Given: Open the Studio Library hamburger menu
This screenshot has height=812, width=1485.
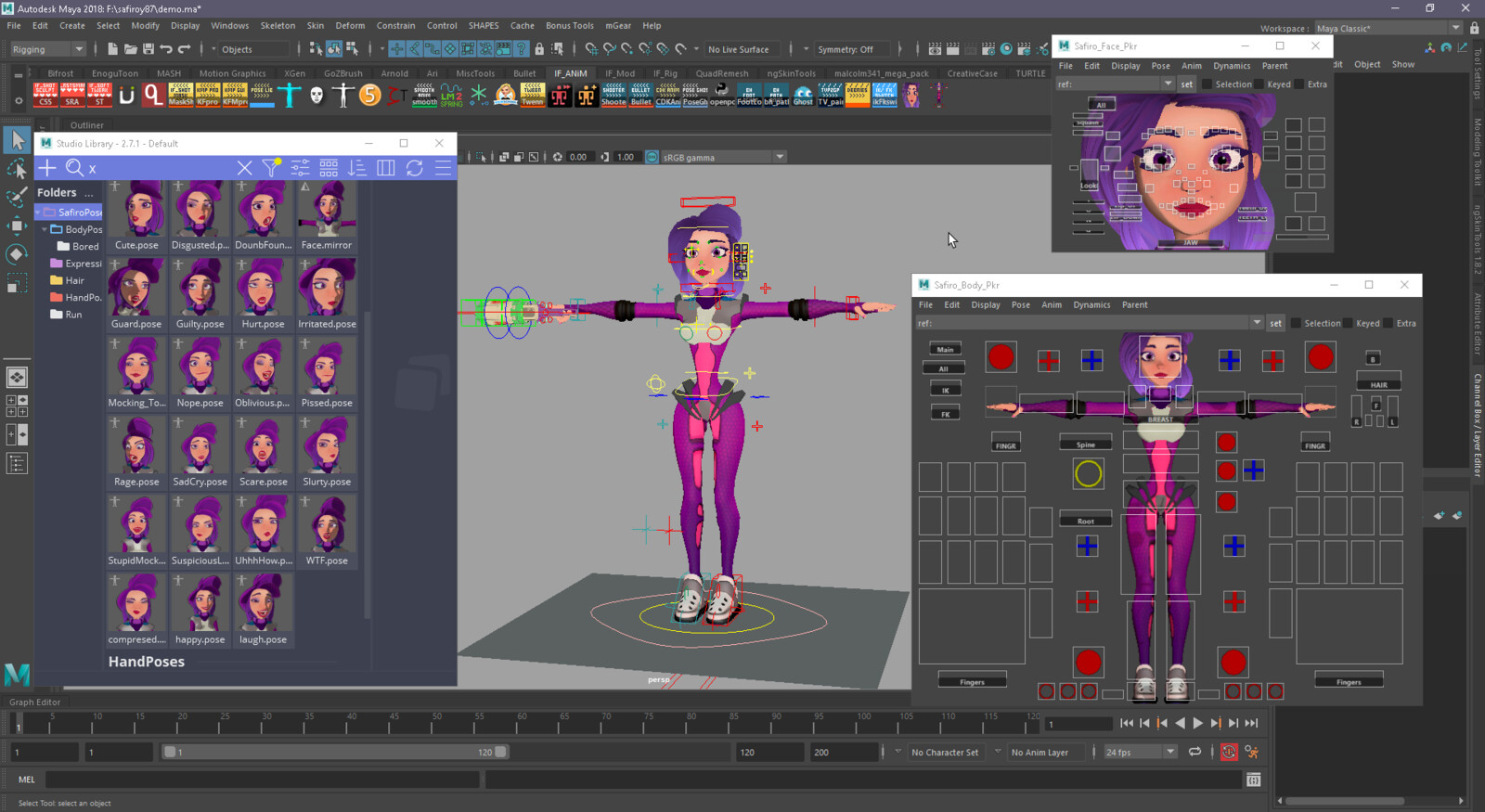Looking at the screenshot, I should (444, 167).
